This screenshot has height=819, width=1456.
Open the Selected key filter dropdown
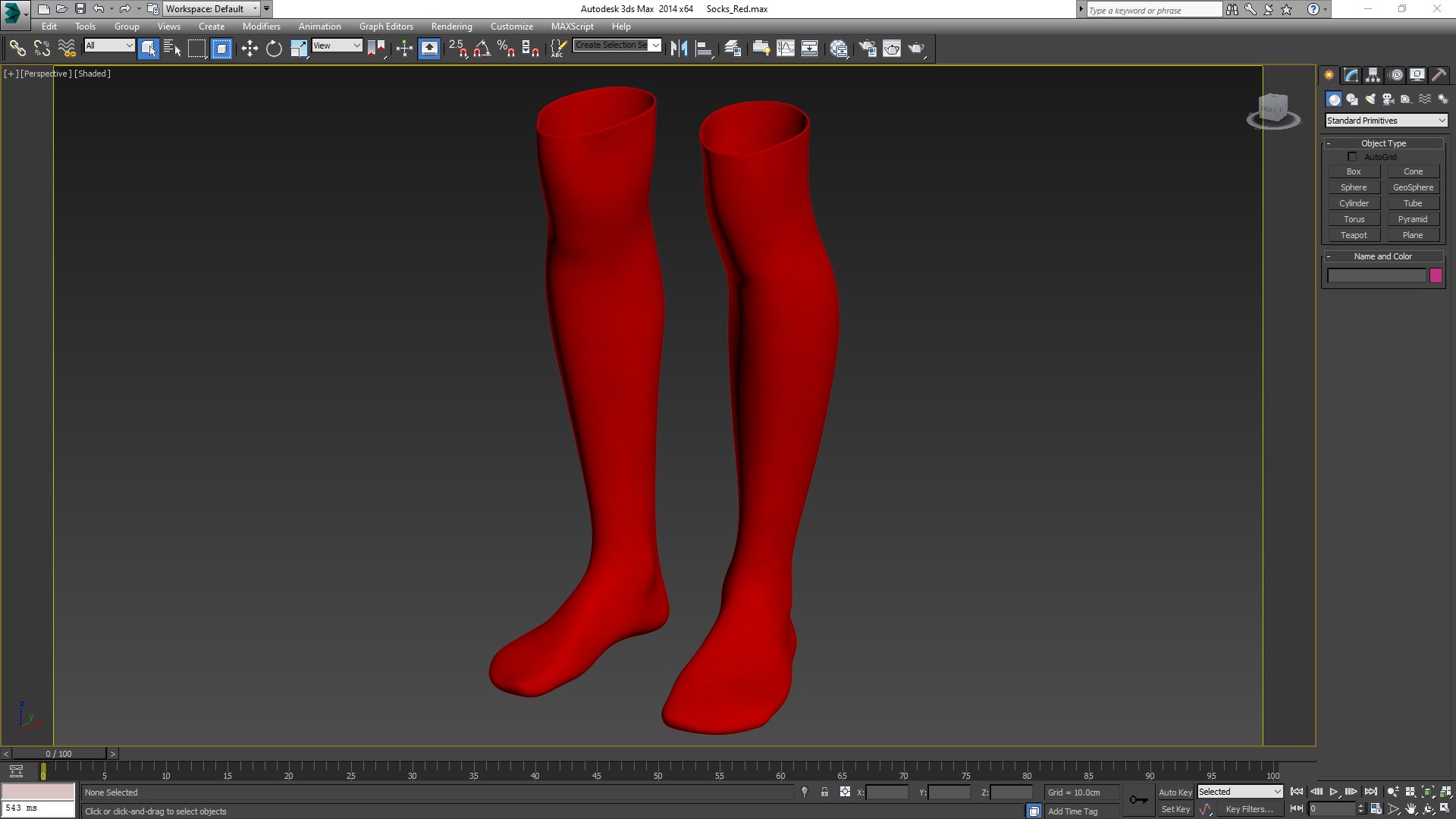tap(1240, 792)
